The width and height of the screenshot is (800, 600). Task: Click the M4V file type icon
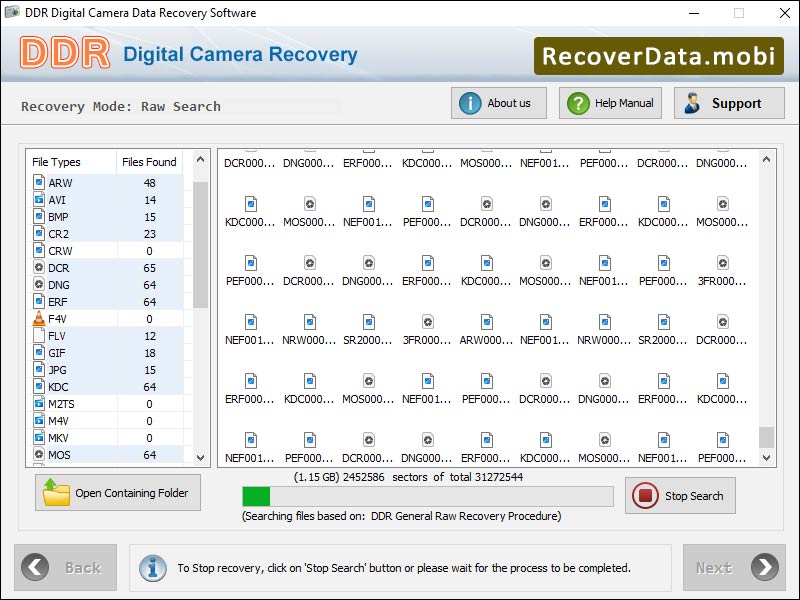pos(39,420)
